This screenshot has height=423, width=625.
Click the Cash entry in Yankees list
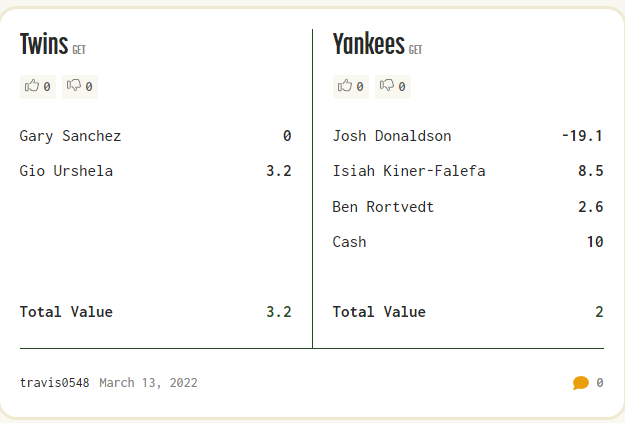coord(349,242)
